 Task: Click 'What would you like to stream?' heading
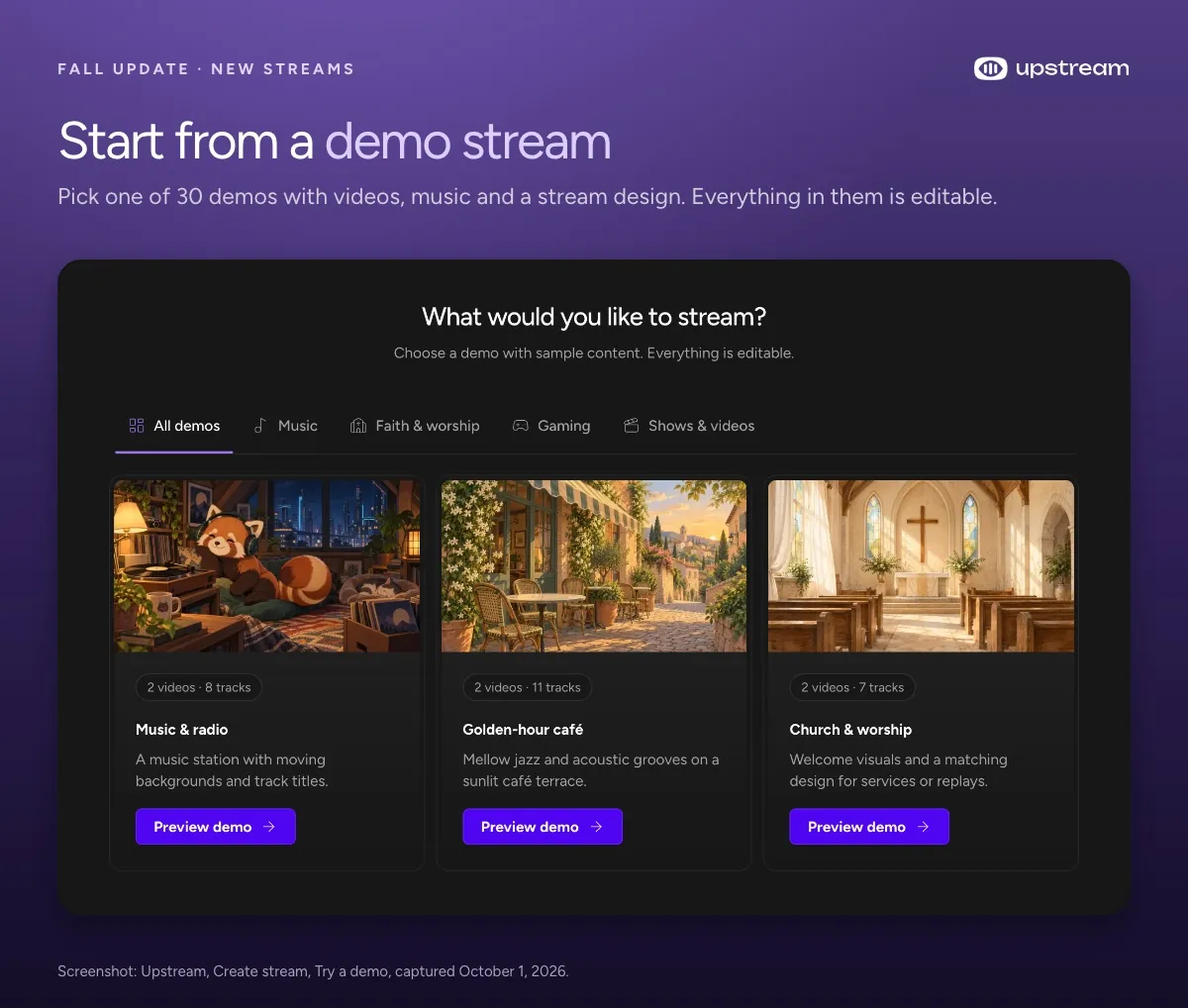(x=594, y=317)
